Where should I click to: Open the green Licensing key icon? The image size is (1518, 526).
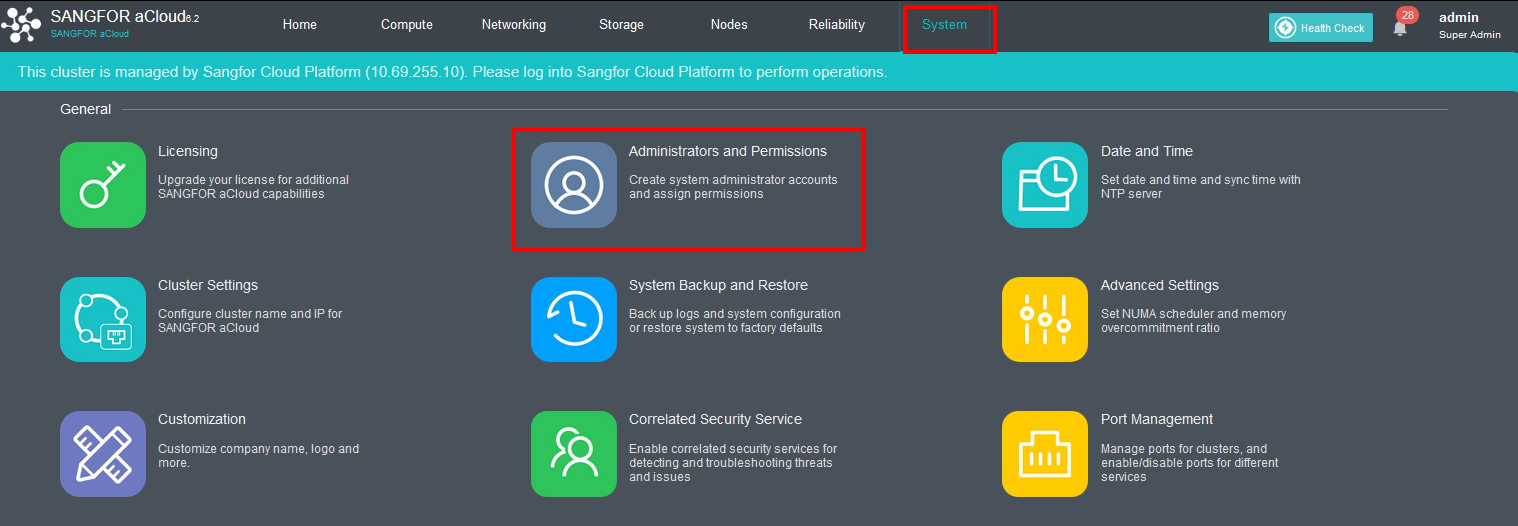(103, 185)
